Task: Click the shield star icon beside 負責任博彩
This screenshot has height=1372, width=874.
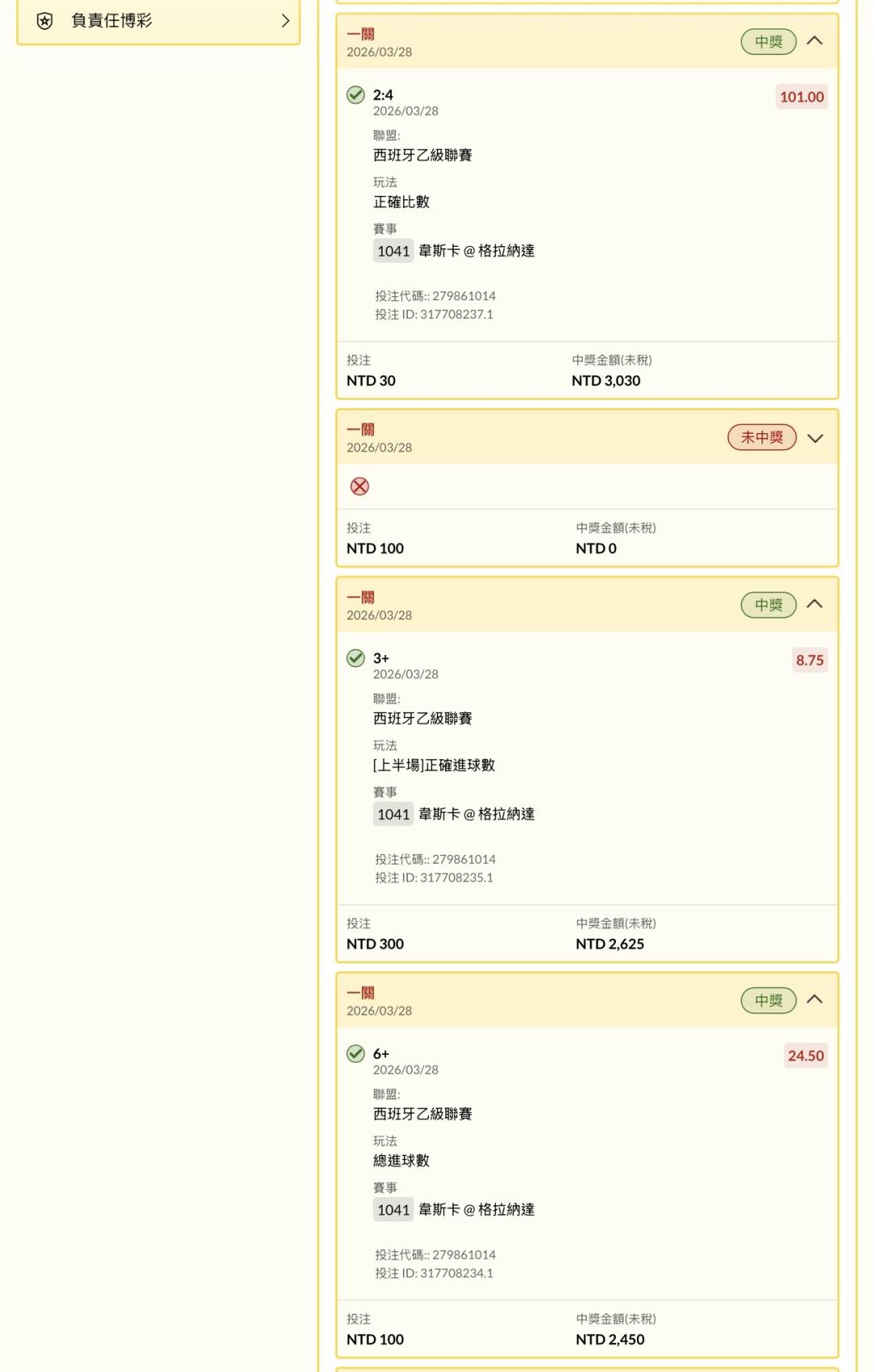Action: click(x=45, y=21)
